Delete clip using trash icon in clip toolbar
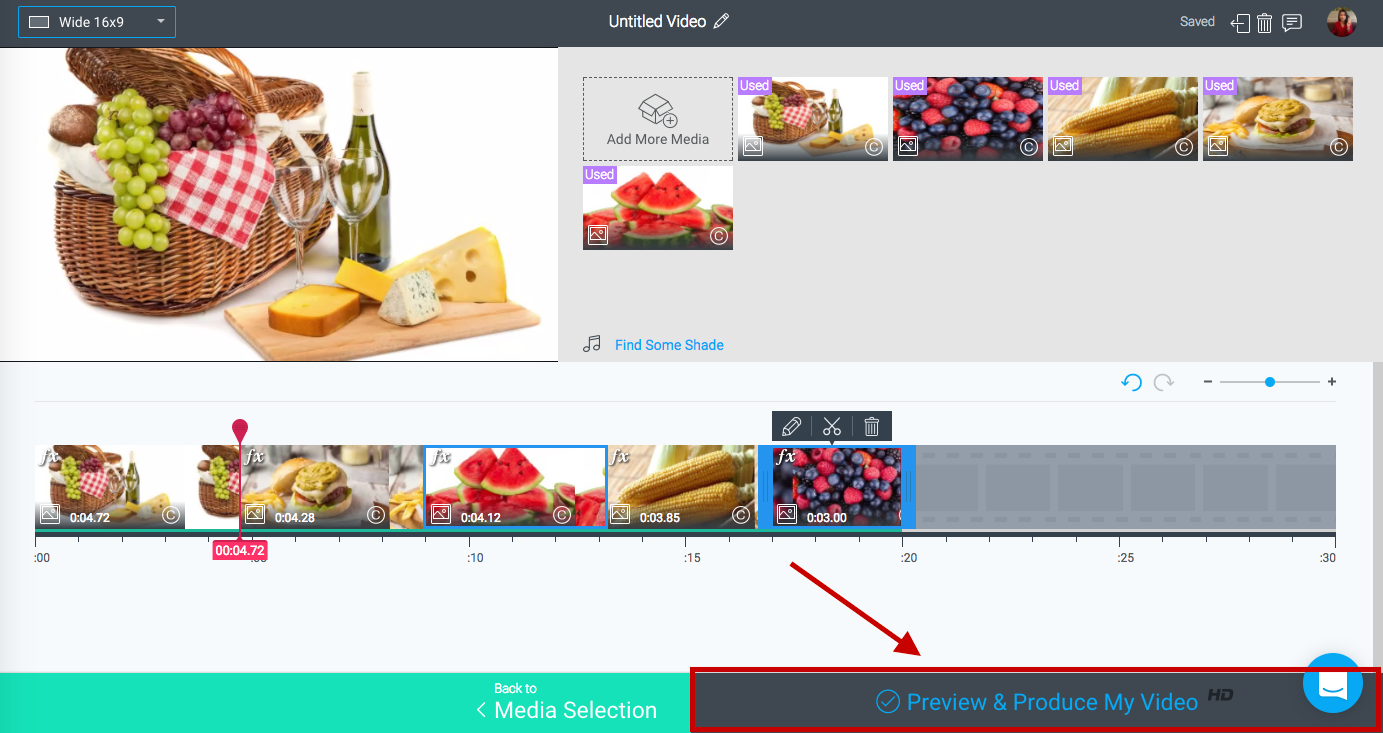Screen dimensions: 1383x733 click(871, 427)
